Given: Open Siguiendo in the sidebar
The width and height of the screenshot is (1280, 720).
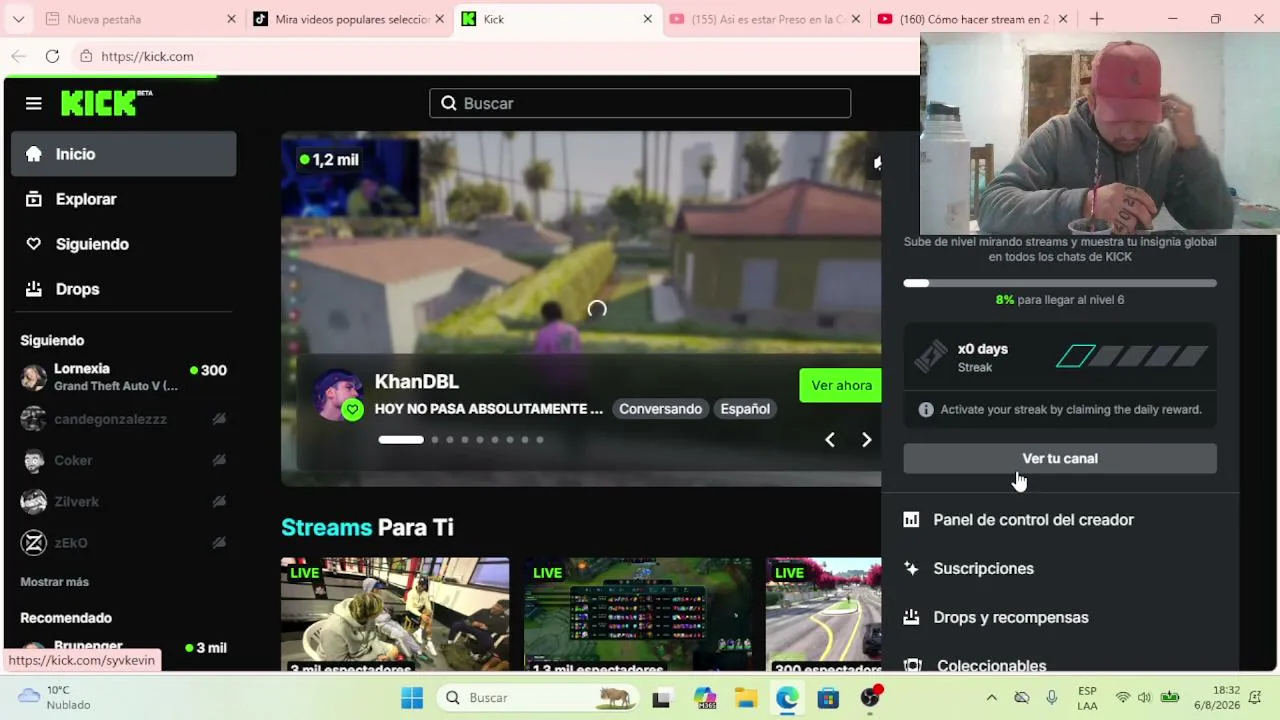Looking at the screenshot, I should 124,244.
